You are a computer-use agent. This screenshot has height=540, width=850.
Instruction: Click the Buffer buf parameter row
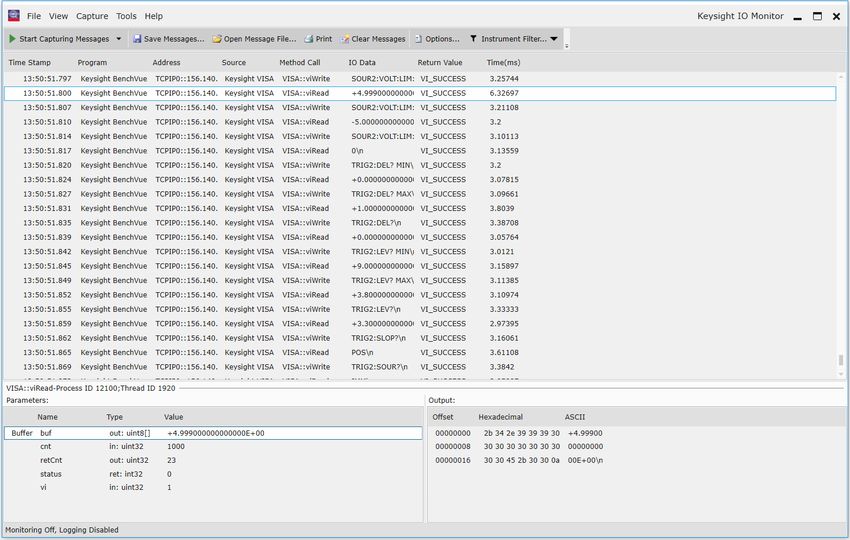tap(213, 433)
